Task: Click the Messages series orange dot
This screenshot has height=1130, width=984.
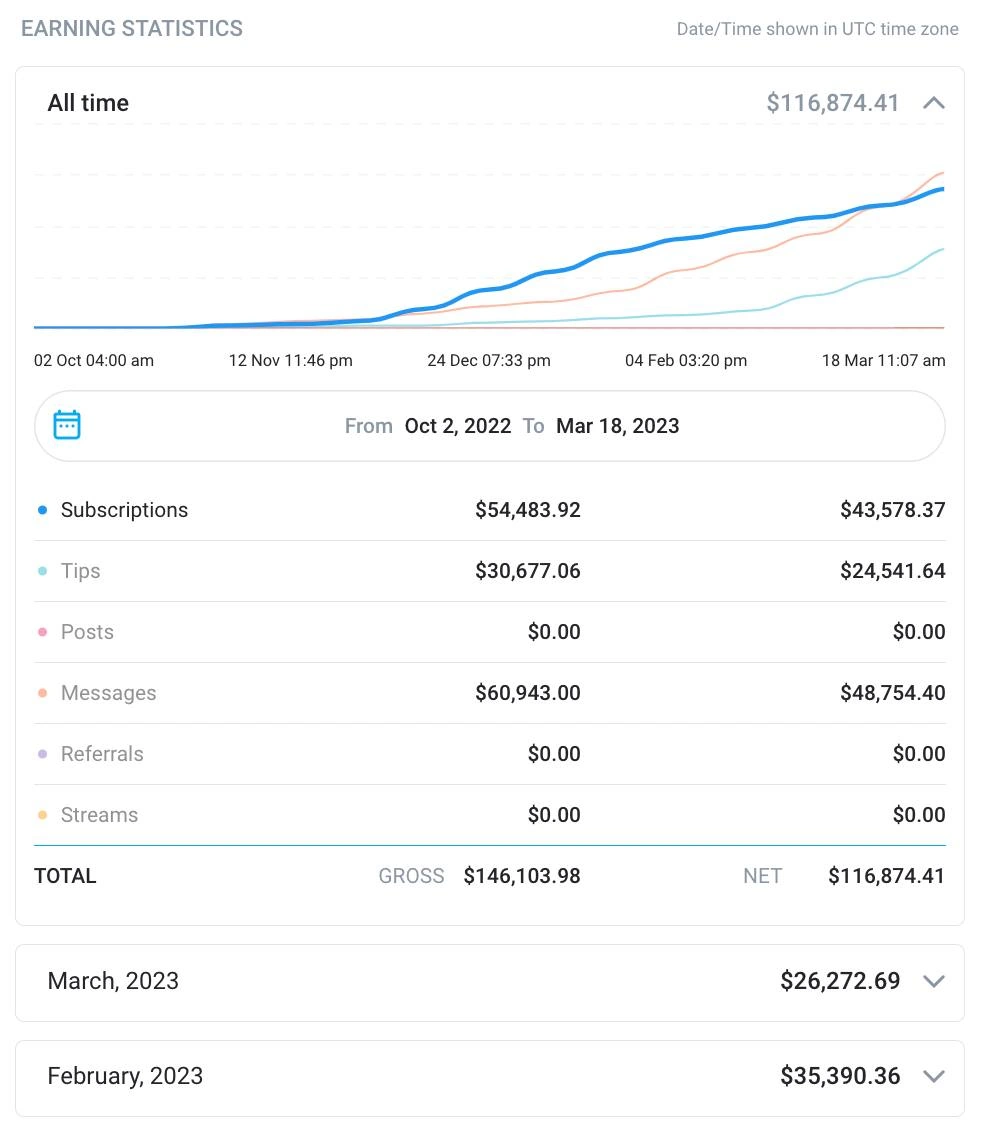Action: coord(42,693)
